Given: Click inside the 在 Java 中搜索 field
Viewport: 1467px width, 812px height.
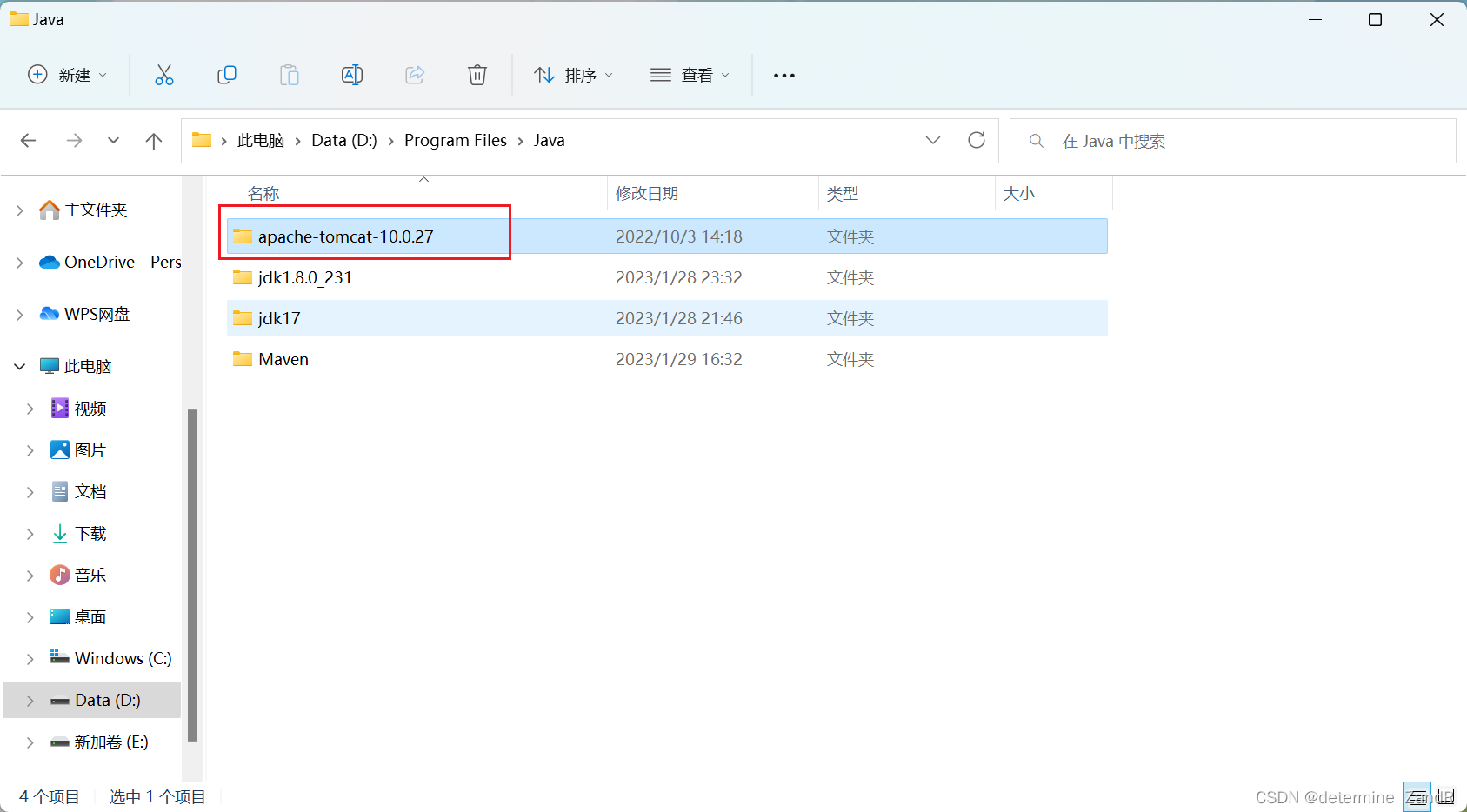Looking at the screenshot, I should click(x=1233, y=141).
